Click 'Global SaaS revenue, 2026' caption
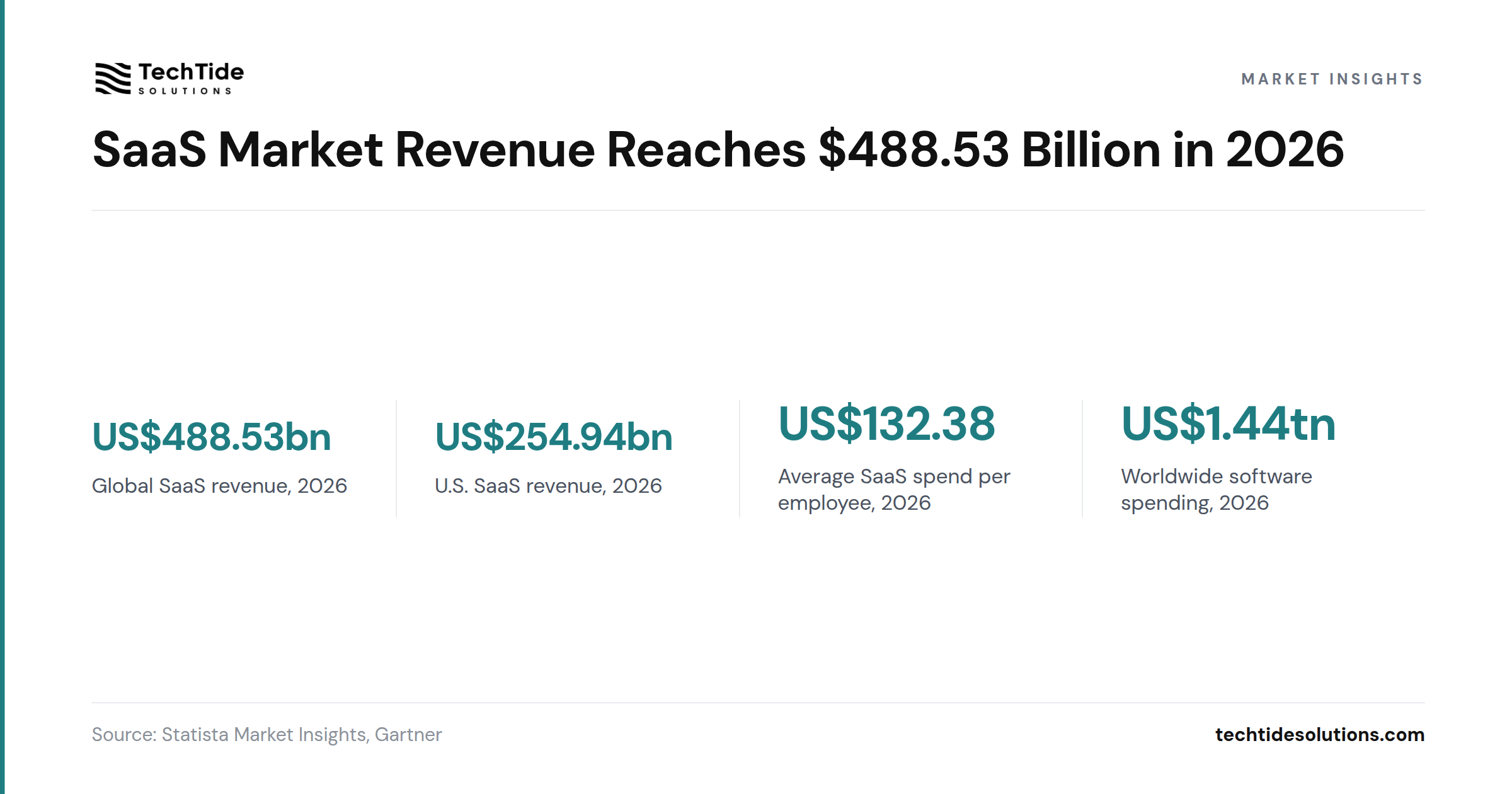Viewport: 1512px width, 794px height. click(x=219, y=486)
